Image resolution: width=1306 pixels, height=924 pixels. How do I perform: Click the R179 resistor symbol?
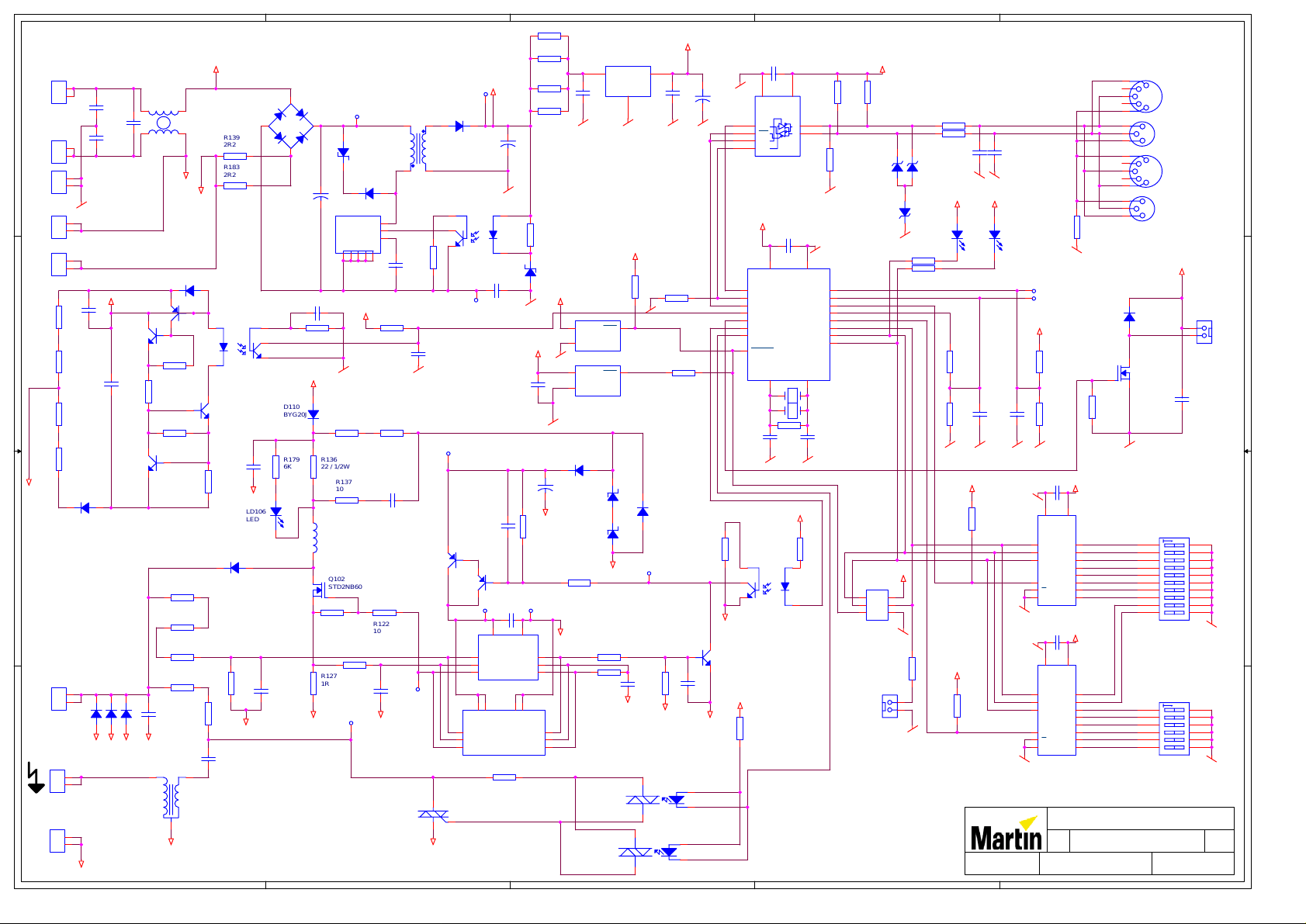click(x=276, y=467)
